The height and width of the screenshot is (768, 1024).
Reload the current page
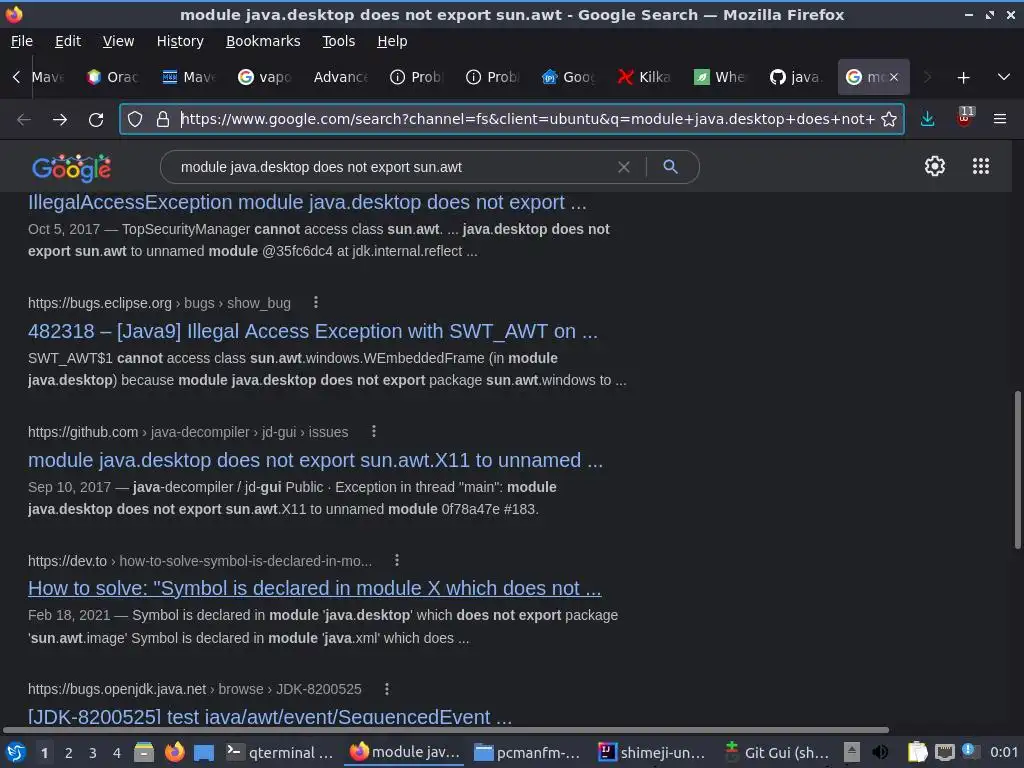(x=96, y=120)
